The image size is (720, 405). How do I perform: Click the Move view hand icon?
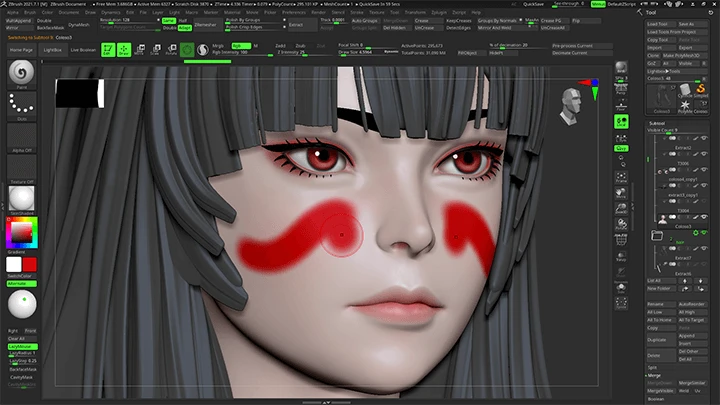621,193
